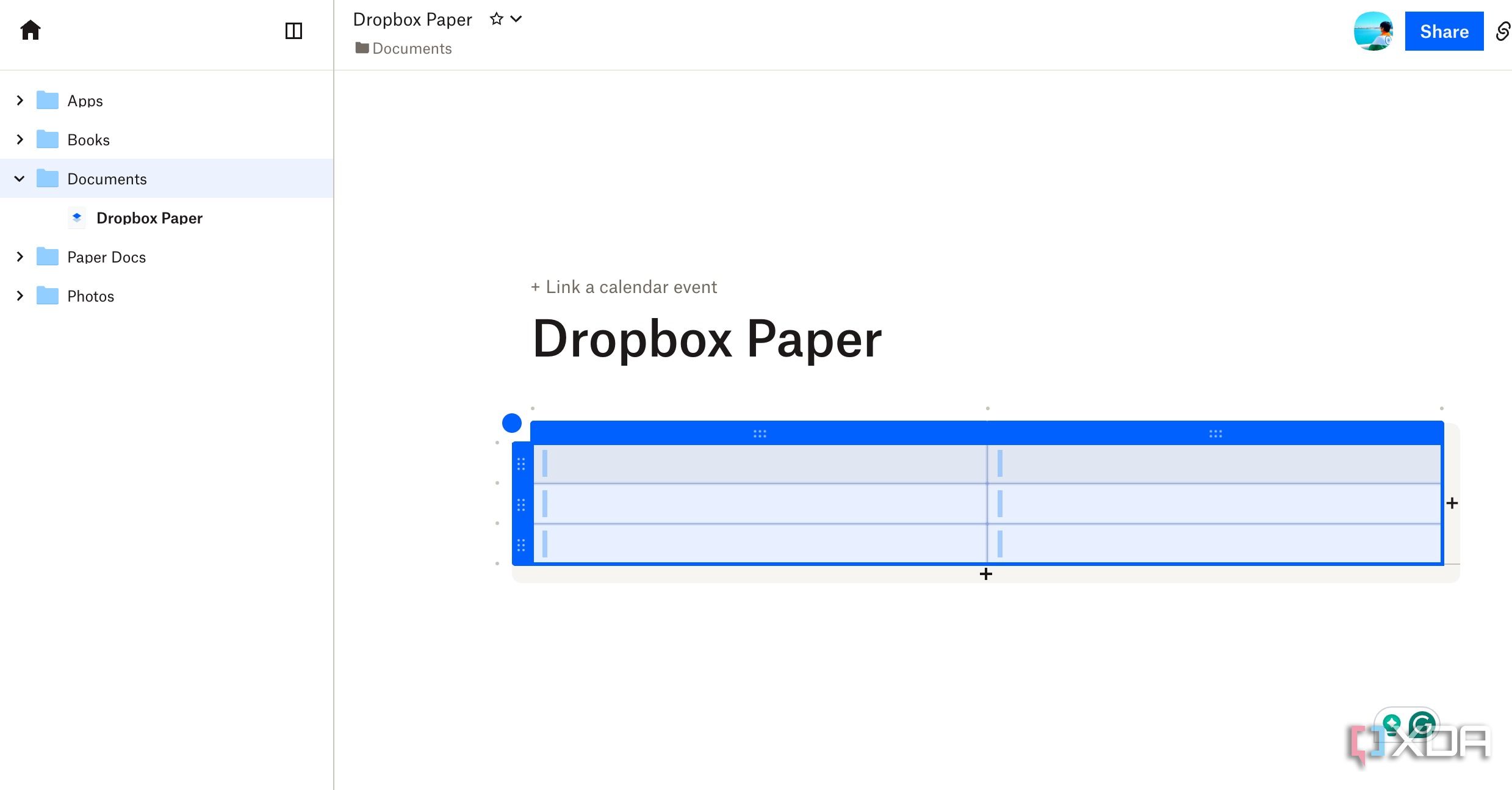The width and height of the screenshot is (1512, 790).
Task: Collapse the sidebar with the panel icon
Action: (x=293, y=31)
